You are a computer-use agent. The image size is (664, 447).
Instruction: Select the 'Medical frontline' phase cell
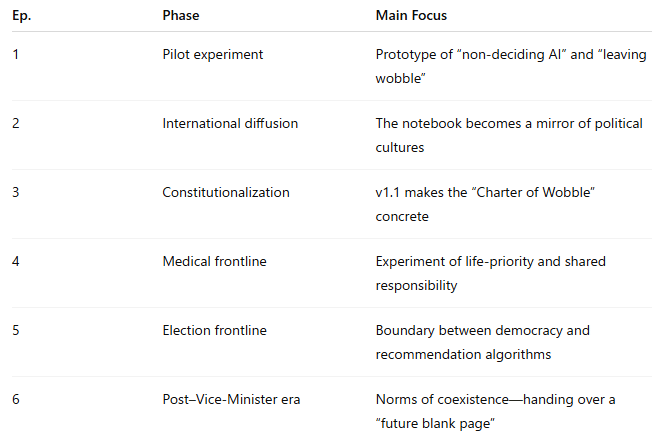(x=215, y=262)
